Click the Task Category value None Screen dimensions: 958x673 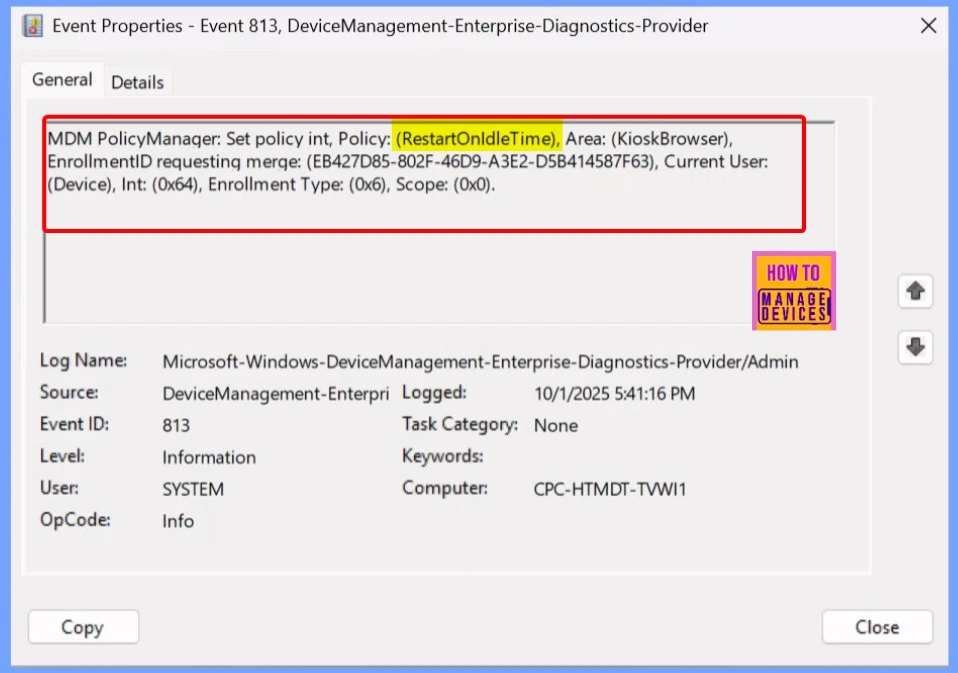[x=556, y=425]
